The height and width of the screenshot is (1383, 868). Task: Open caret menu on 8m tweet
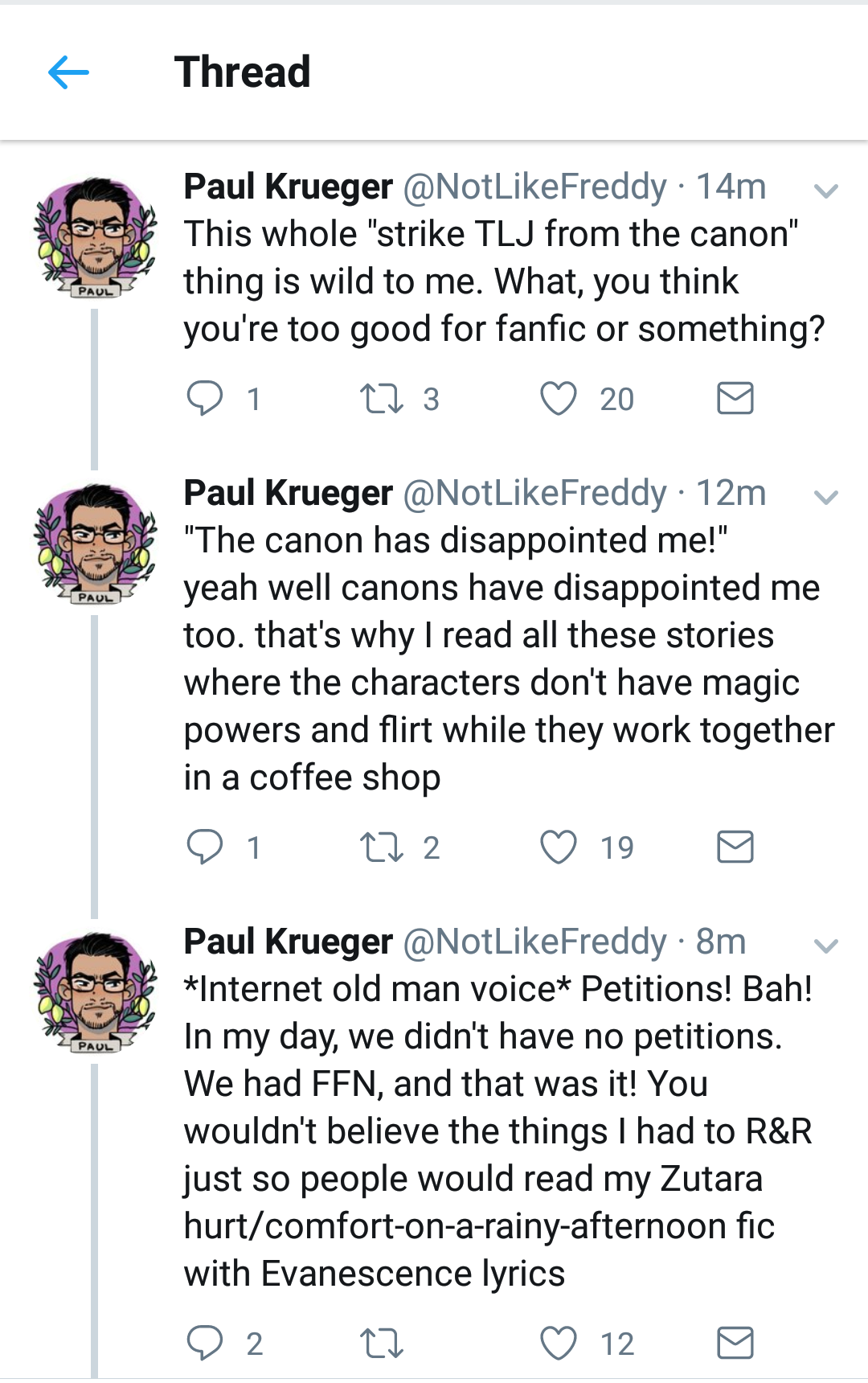click(825, 946)
